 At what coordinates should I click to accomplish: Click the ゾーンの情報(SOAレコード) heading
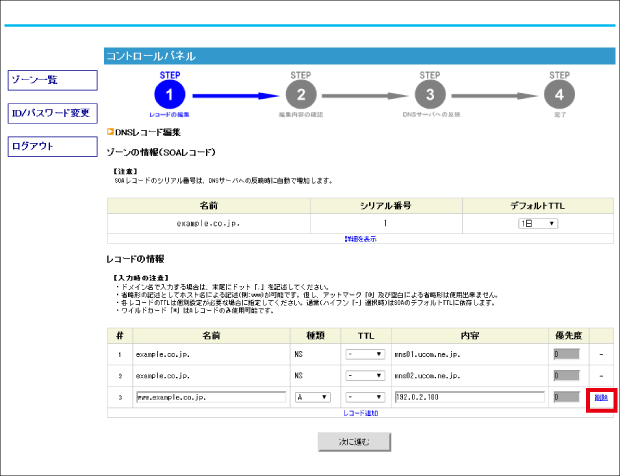pyautogui.click(x=161, y=152)
